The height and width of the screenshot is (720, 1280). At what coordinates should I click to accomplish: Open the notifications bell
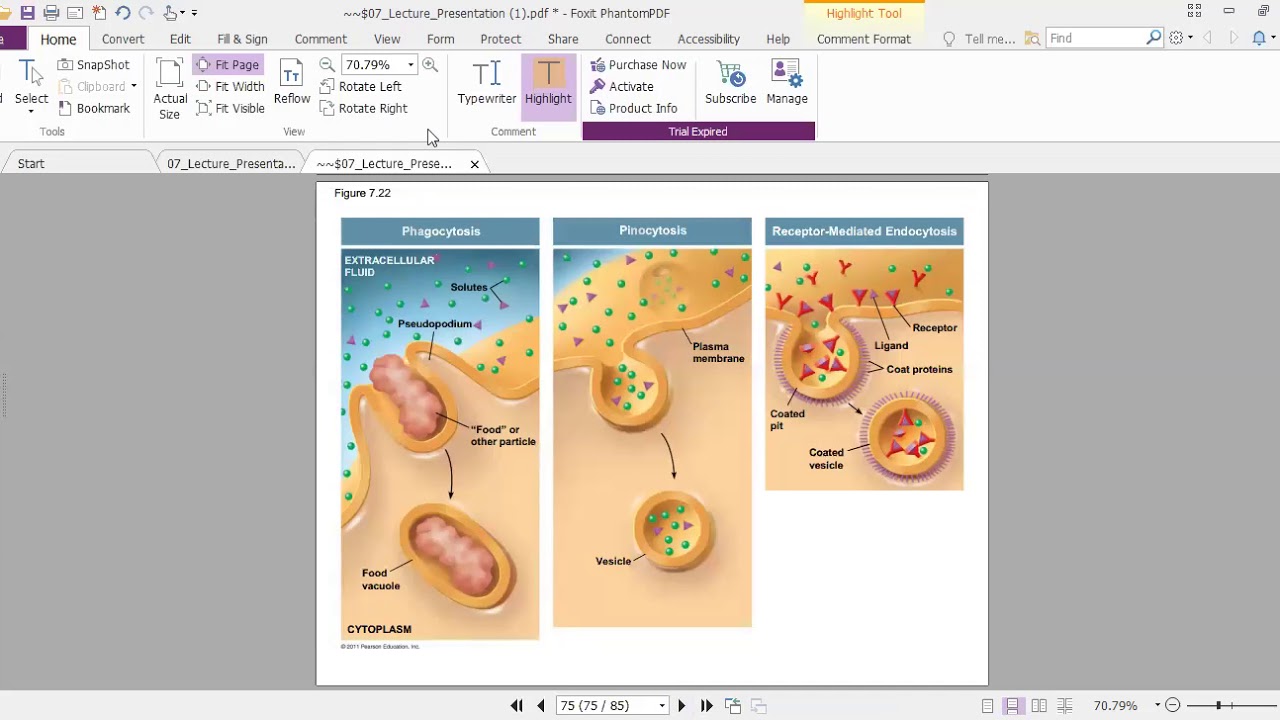[1259, 38]
